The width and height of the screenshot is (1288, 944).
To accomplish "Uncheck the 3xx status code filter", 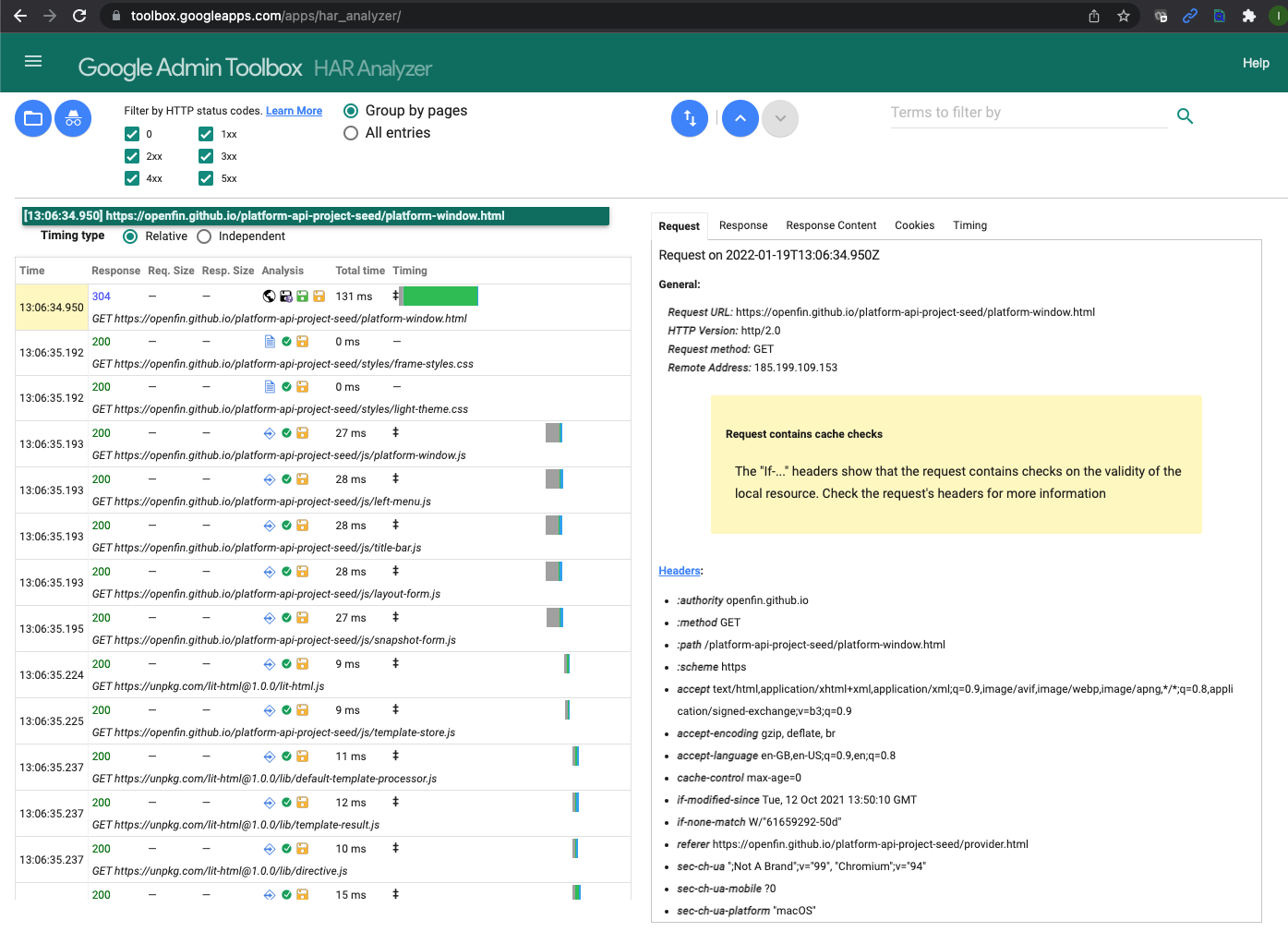I will pos(206,156).
